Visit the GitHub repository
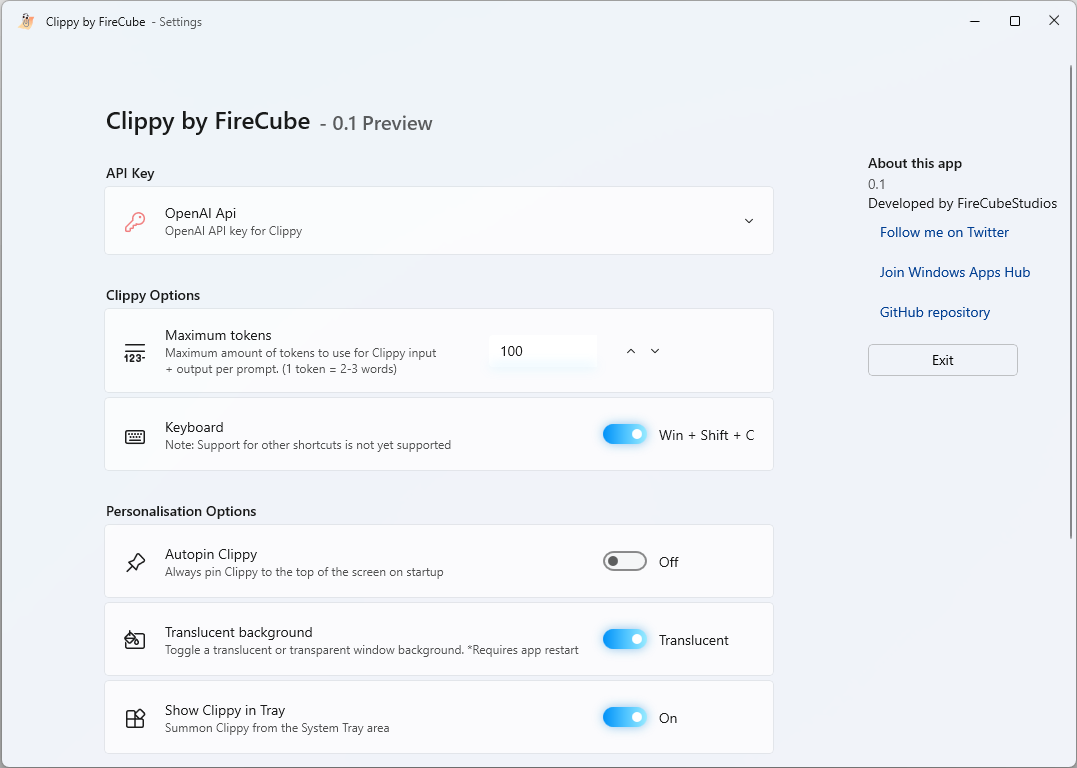This screenshot has height=768, width=1077. [934, 312]
